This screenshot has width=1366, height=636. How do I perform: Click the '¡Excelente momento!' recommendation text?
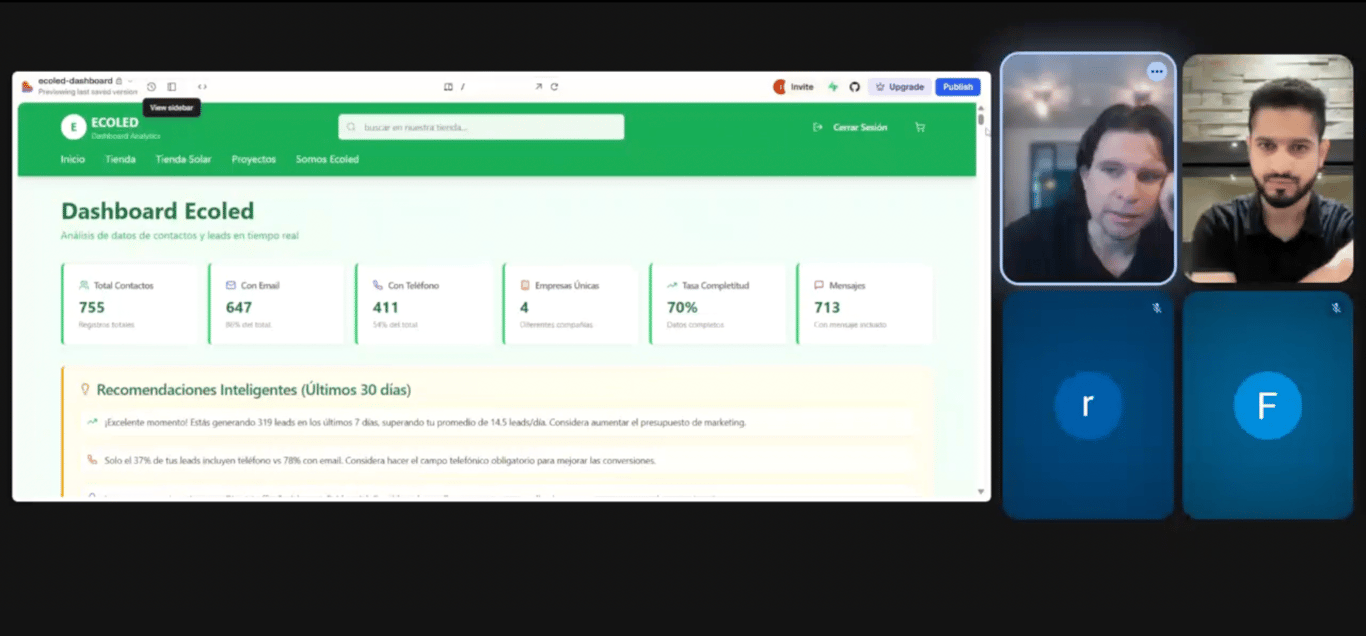[x=425, y=422]
